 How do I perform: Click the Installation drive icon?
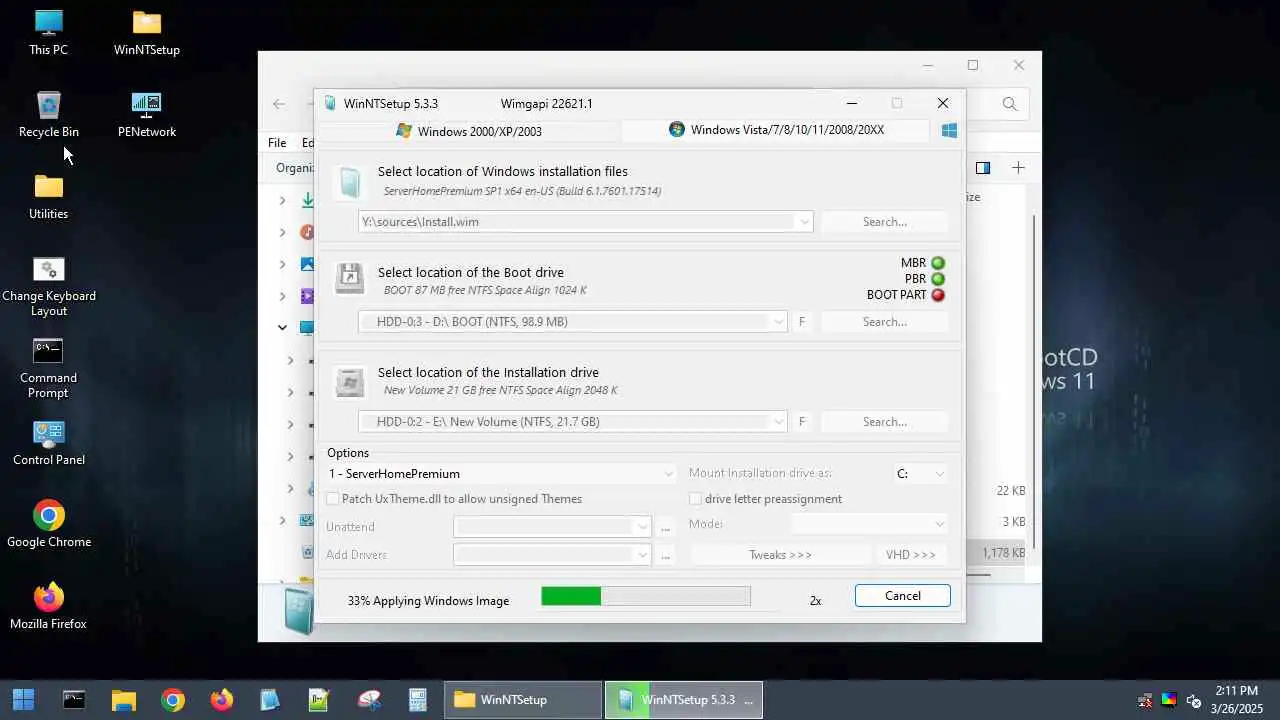click(x=349, y=381)
